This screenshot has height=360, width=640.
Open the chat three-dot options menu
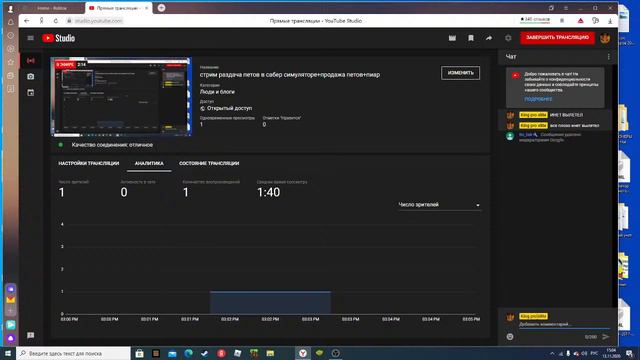(x=609, y=57)
